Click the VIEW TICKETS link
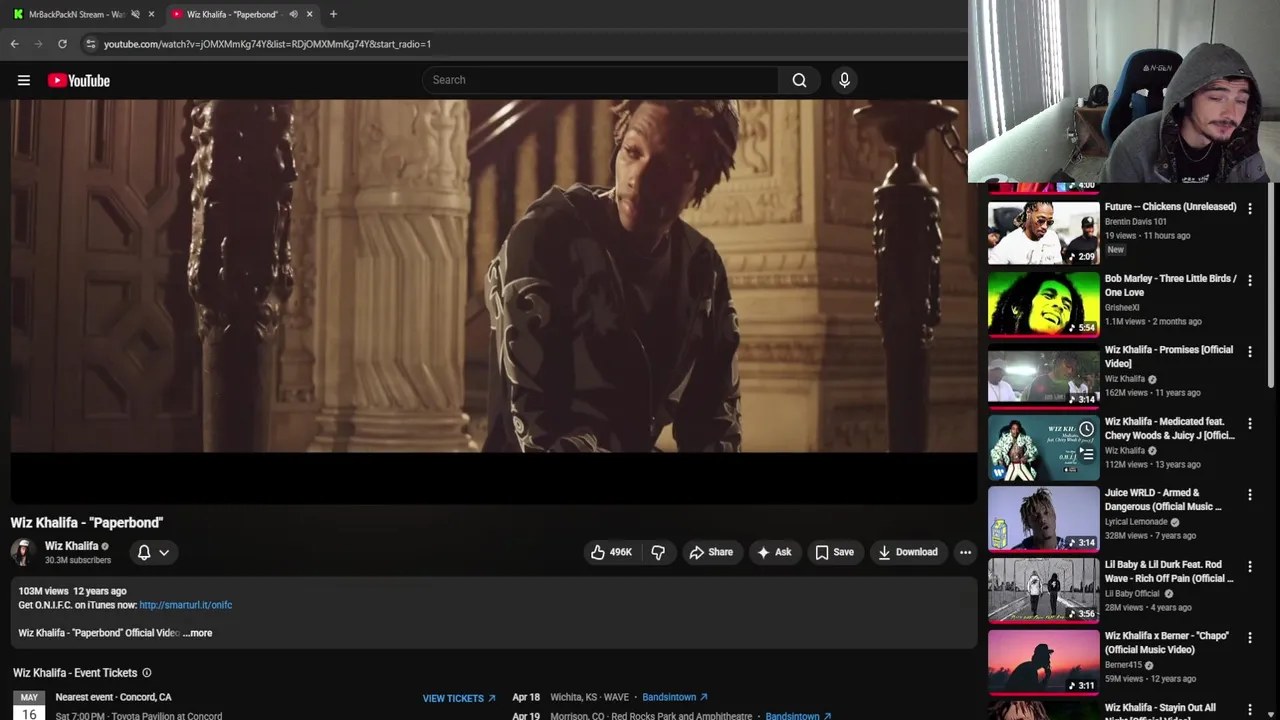 click(x=459, y=699)
